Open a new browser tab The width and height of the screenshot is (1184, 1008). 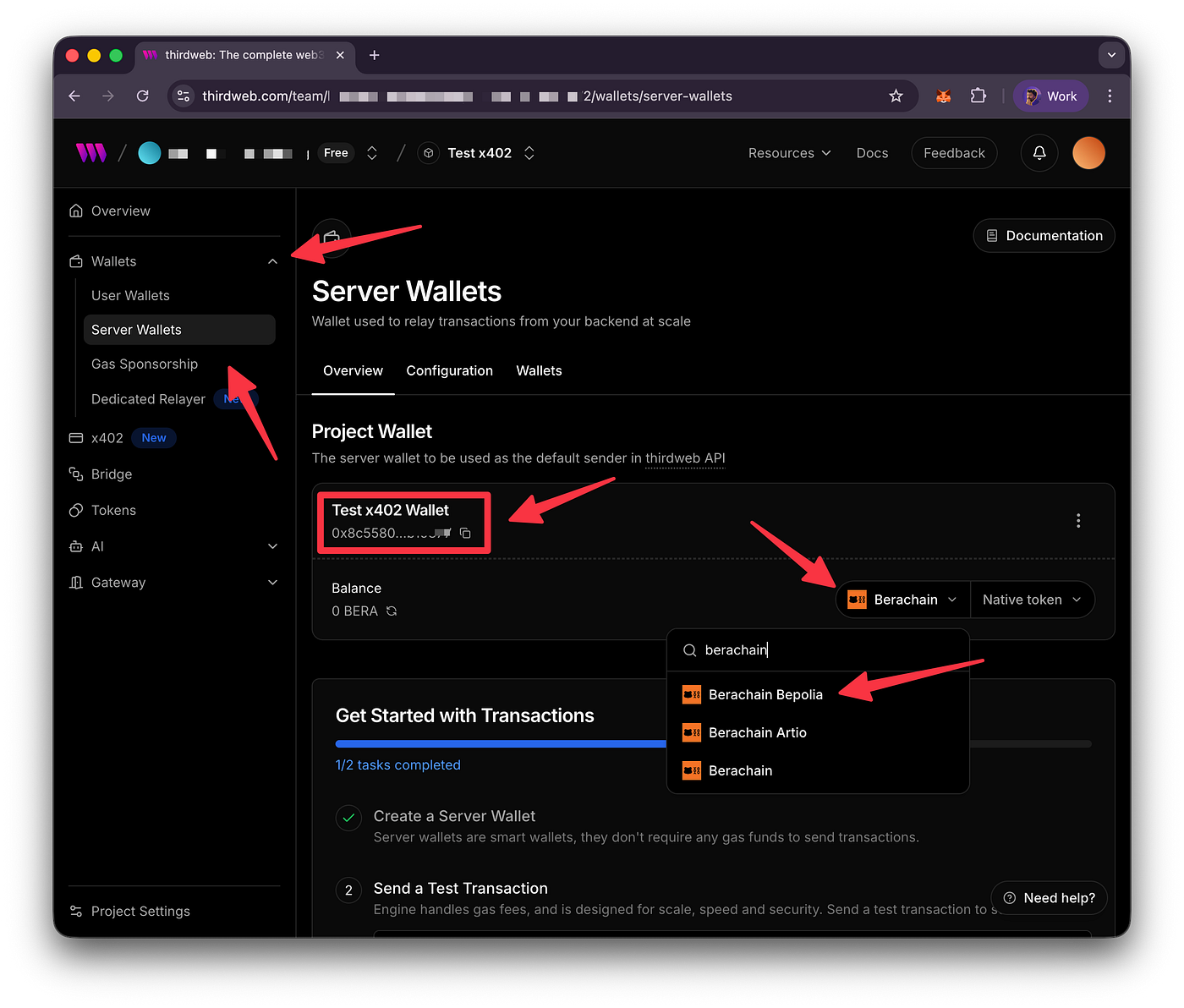pos(375,55)
